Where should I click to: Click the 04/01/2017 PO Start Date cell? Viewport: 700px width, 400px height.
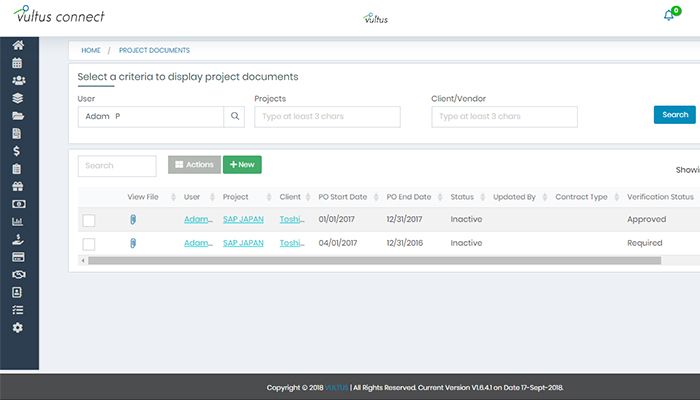coord(338,243)
